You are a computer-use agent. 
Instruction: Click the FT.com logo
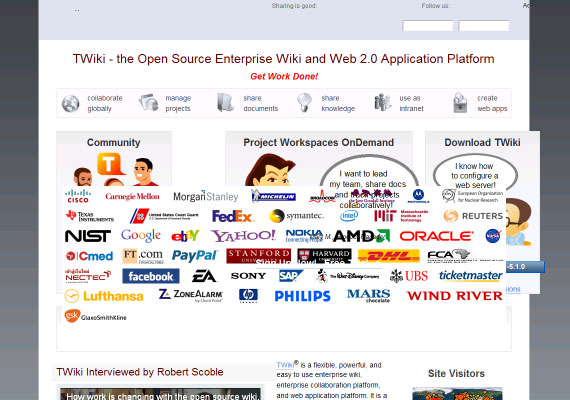(x=142, y=256)
